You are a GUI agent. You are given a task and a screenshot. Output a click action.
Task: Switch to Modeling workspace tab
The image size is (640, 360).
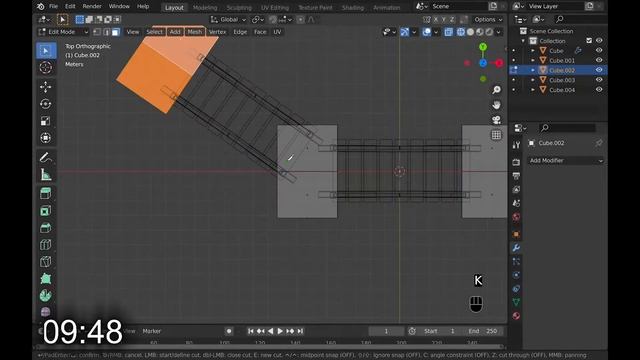205,7
